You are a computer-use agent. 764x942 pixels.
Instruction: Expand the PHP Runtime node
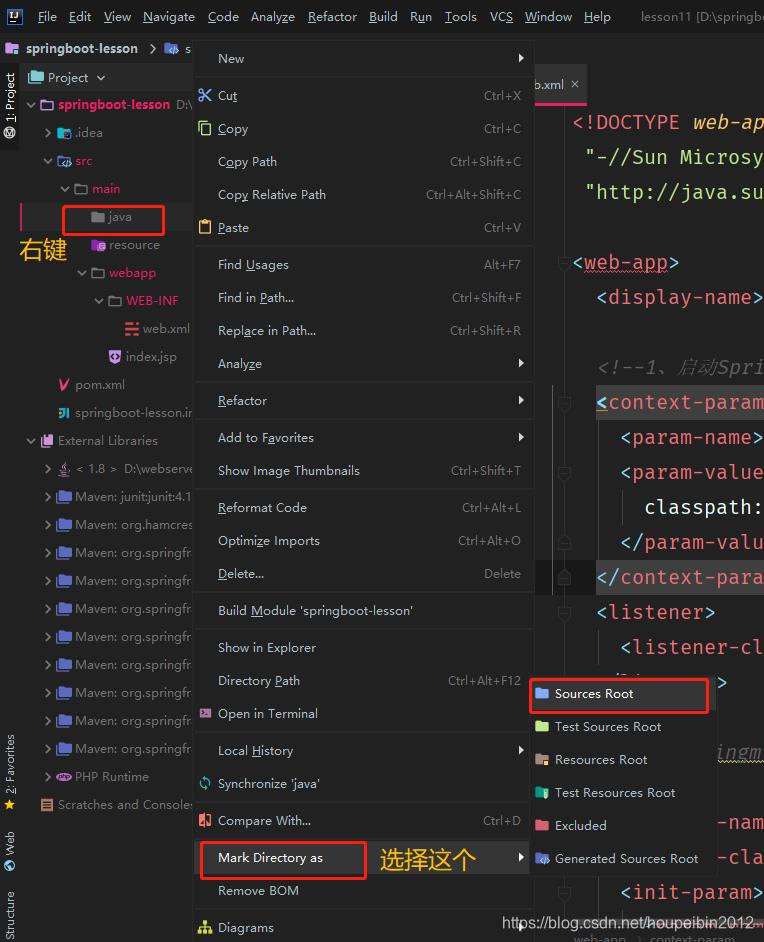click(x=48, y=776)
